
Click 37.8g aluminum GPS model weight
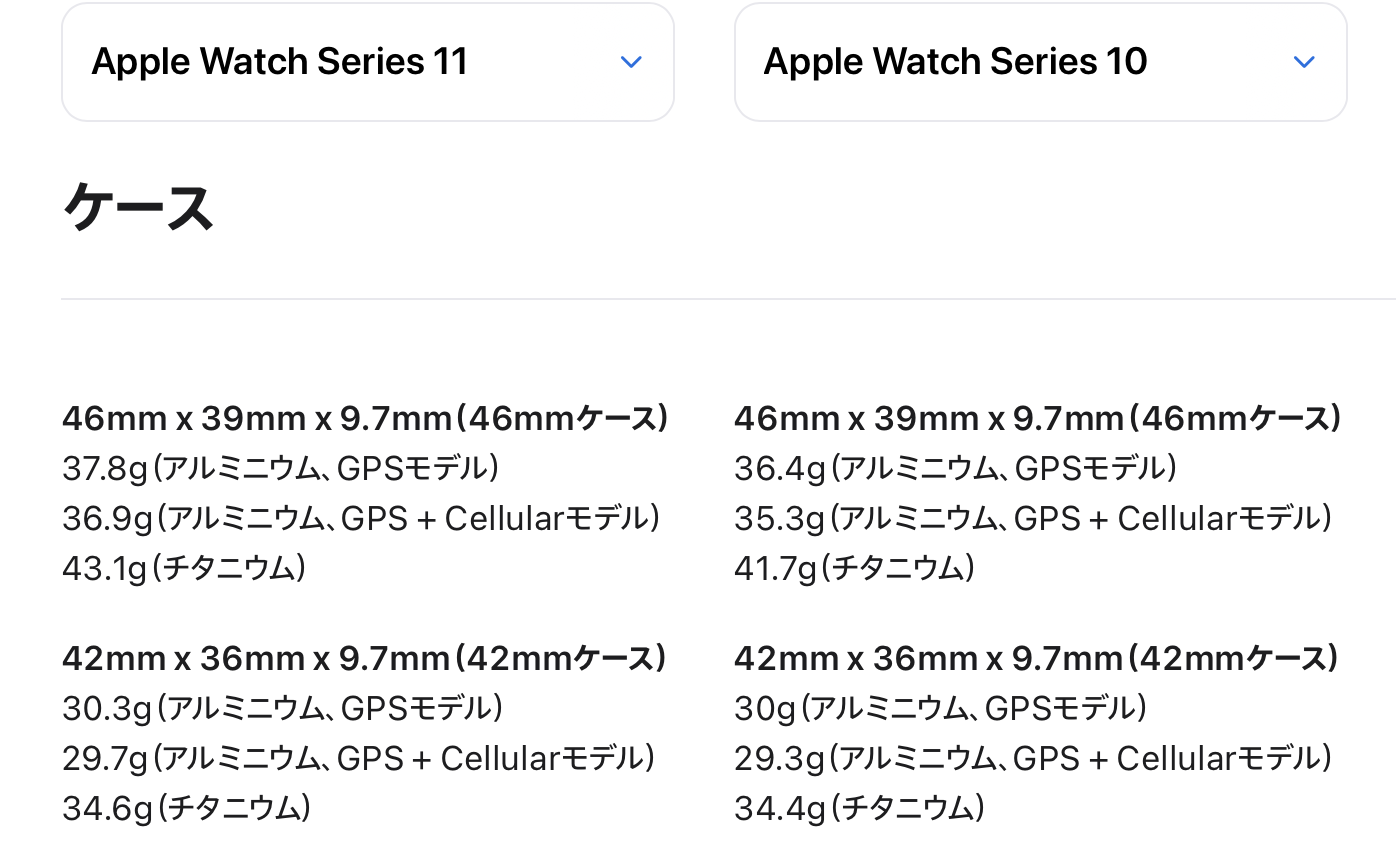[281, 468]
